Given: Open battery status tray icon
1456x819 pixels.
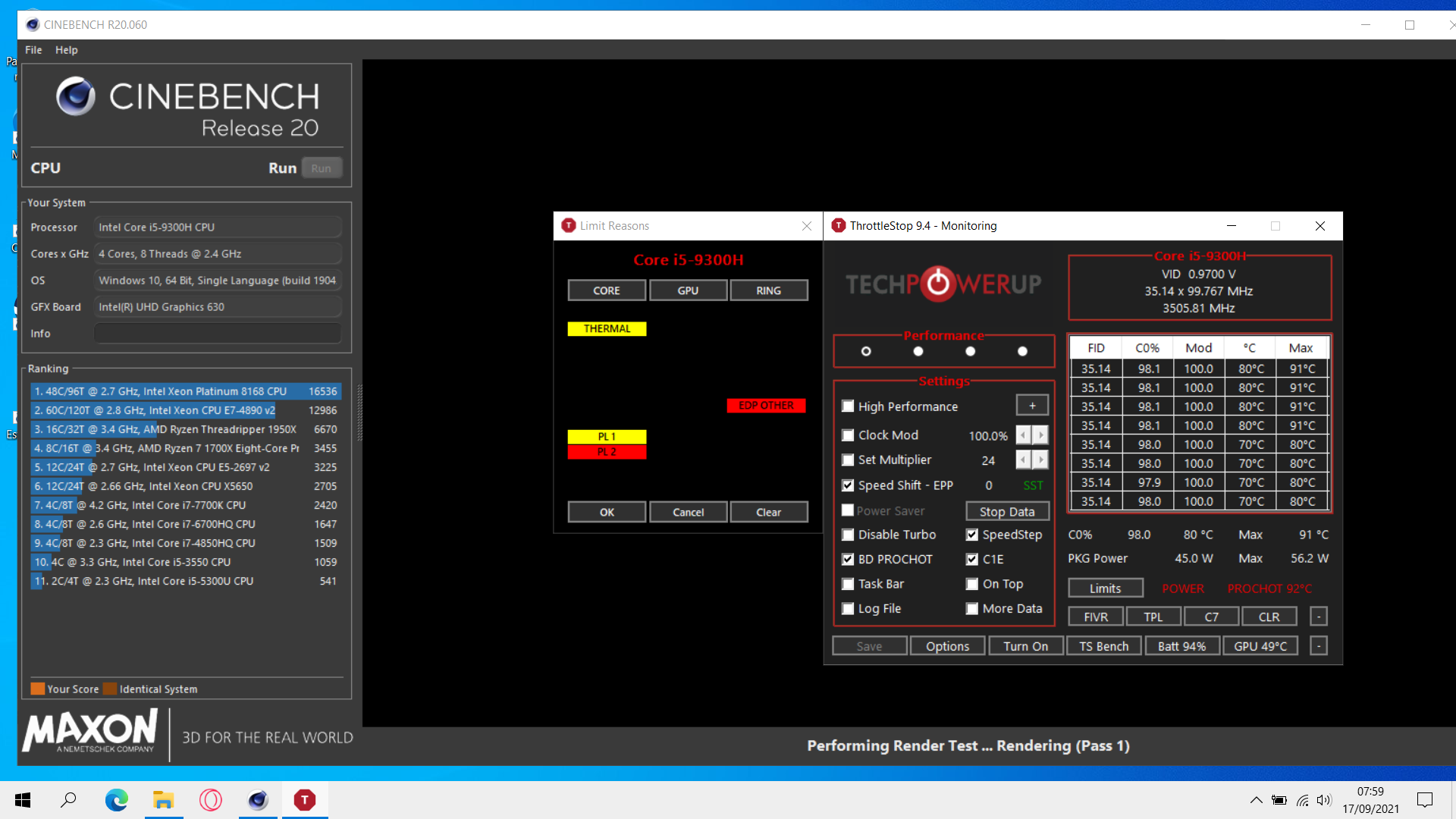Looking at the screenshot, I should click(1279, 800).
